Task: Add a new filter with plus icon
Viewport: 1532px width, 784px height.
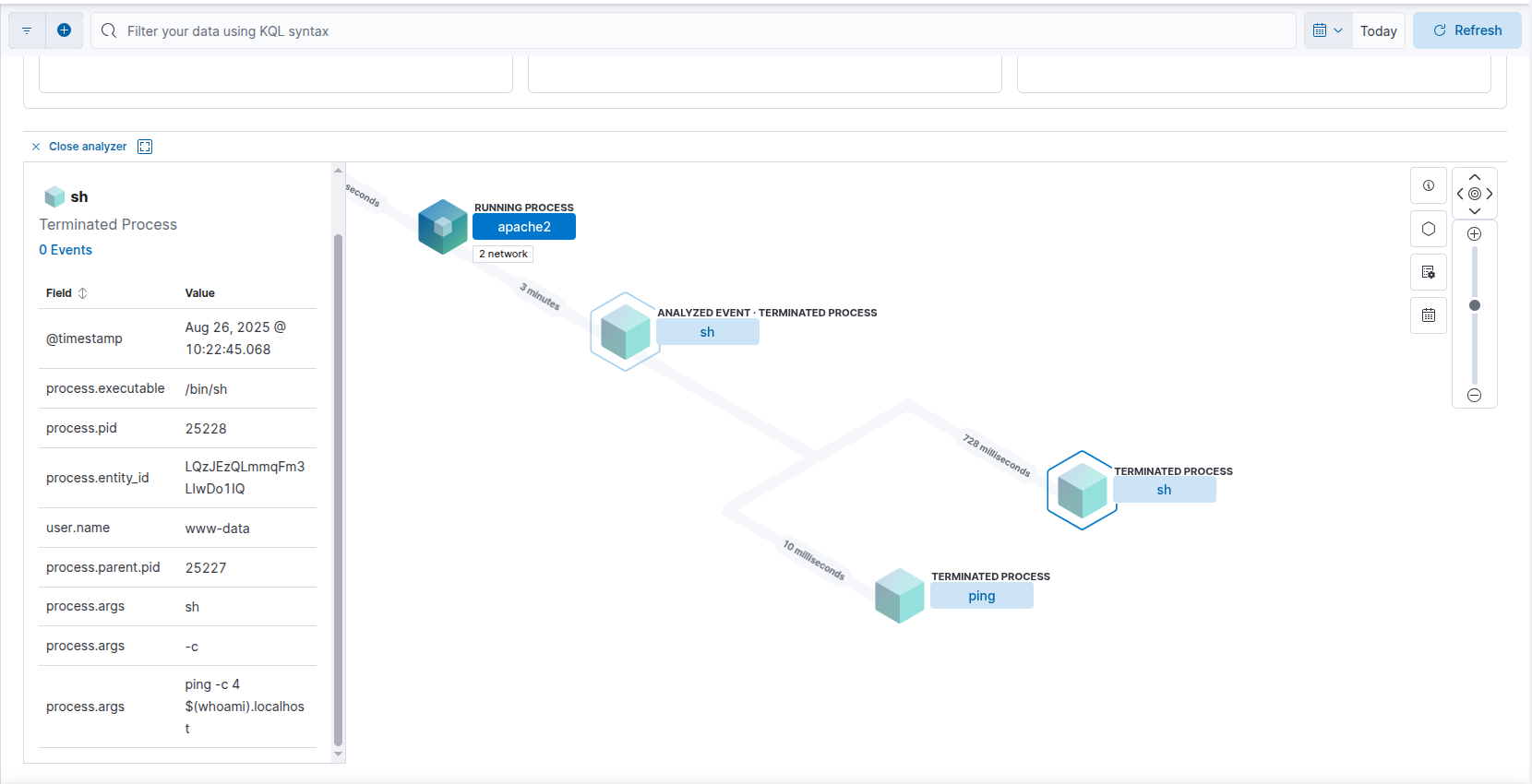Action: (64, 30)
